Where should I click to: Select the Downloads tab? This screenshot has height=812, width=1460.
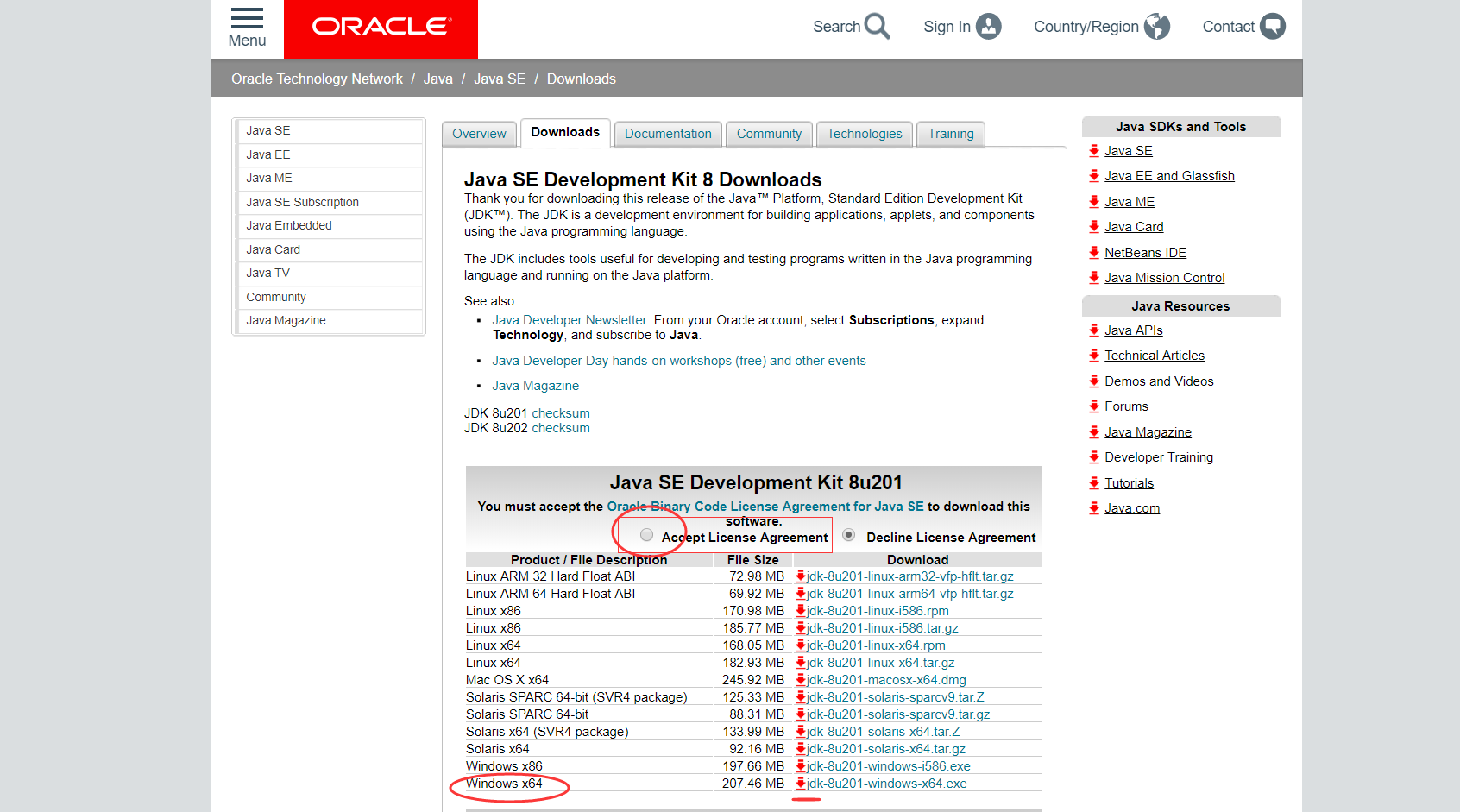565,132
